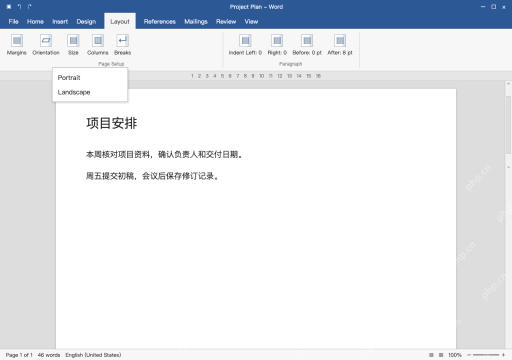Click the scrollbar down arrow
The width and height of the screenshot is (512, 360).
508,167
